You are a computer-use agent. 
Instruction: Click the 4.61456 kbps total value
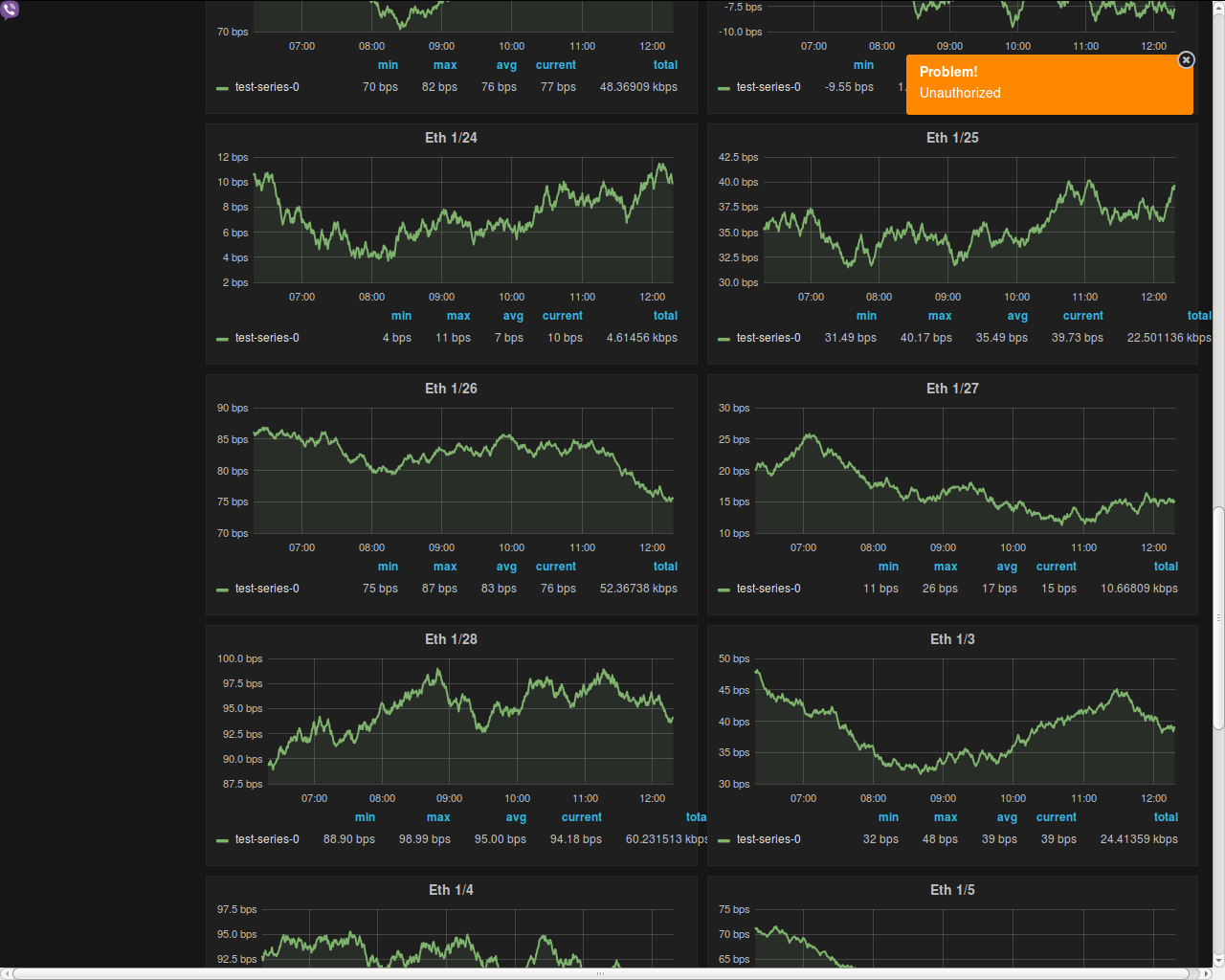(642, 338)
